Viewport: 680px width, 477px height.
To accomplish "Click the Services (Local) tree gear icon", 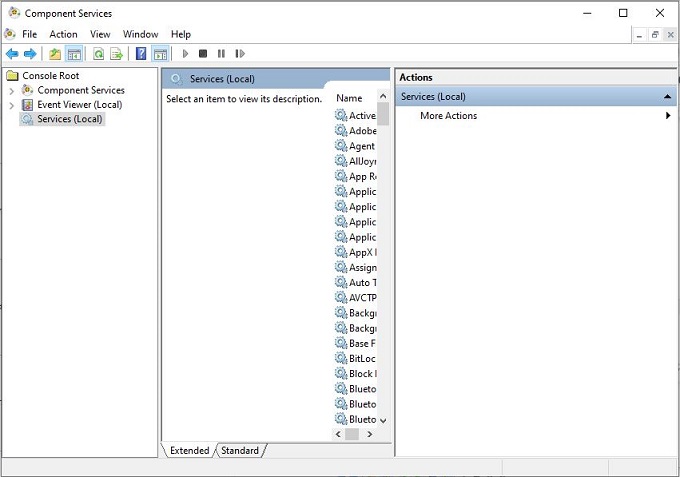I will click(x=27, y=119).
